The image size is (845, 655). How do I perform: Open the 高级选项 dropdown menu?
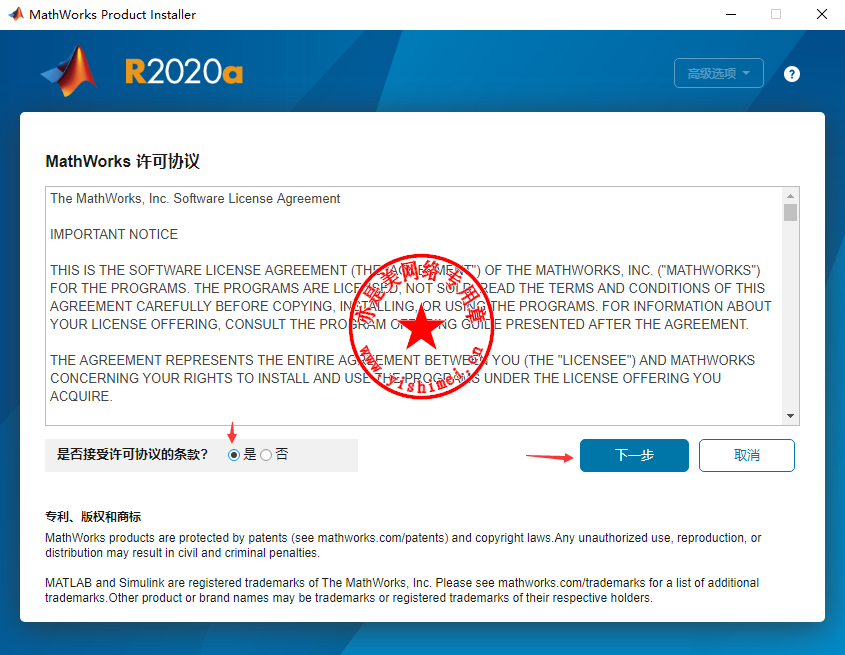(x=719, y=73)
